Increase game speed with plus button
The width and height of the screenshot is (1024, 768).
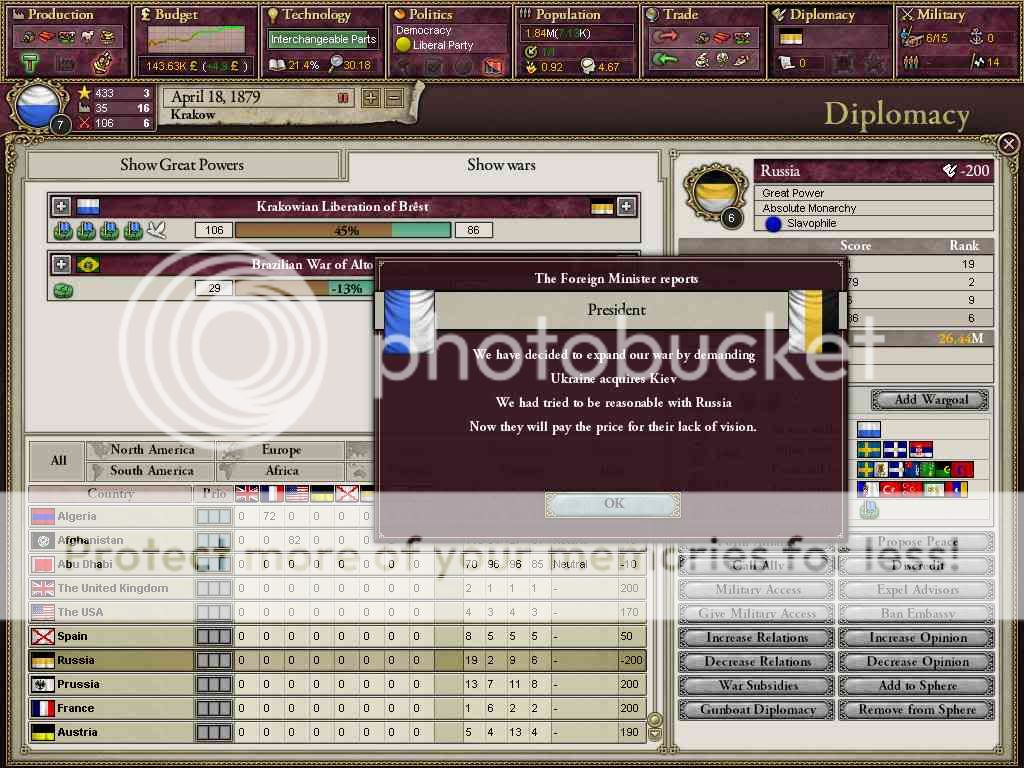371,98
